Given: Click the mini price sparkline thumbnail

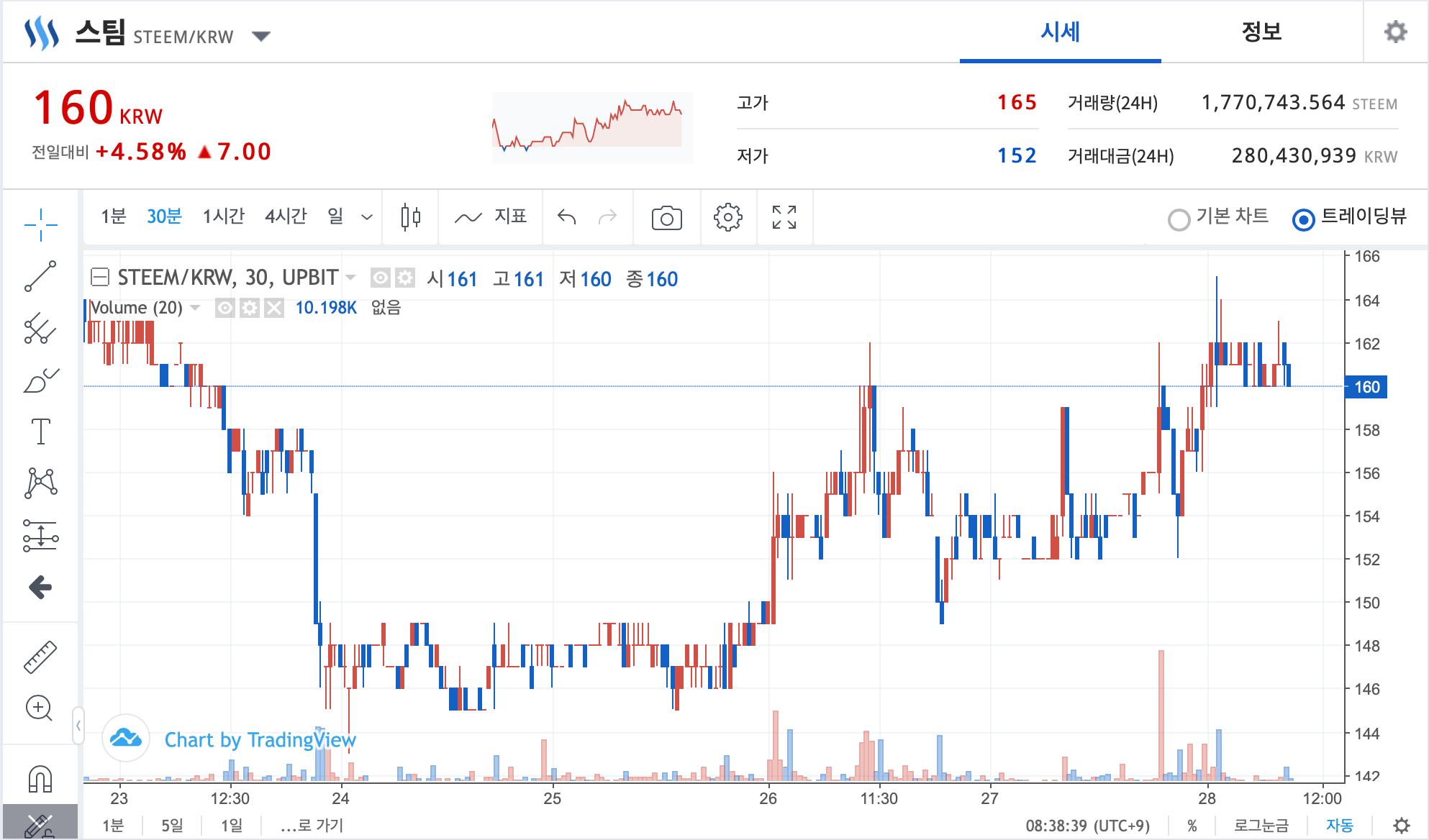Looking at the screenshot, I should click(592, 127).
